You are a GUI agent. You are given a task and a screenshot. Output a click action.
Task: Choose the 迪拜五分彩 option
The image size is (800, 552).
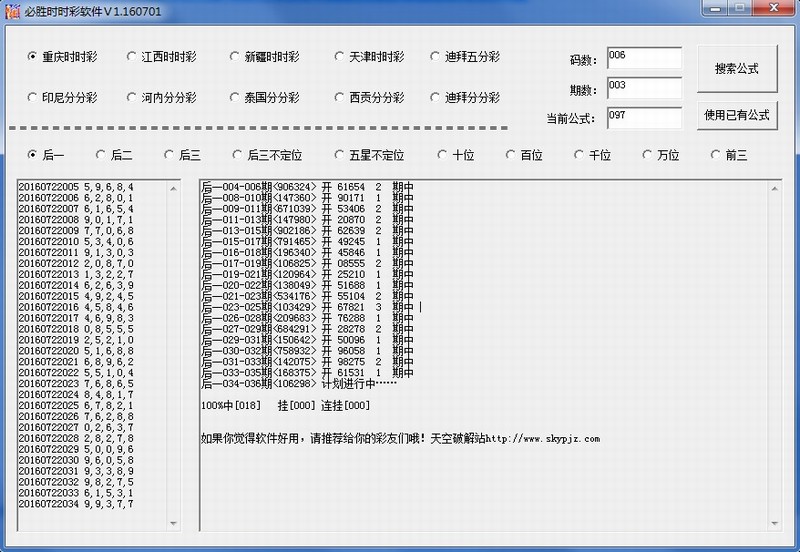coord(436,57)
